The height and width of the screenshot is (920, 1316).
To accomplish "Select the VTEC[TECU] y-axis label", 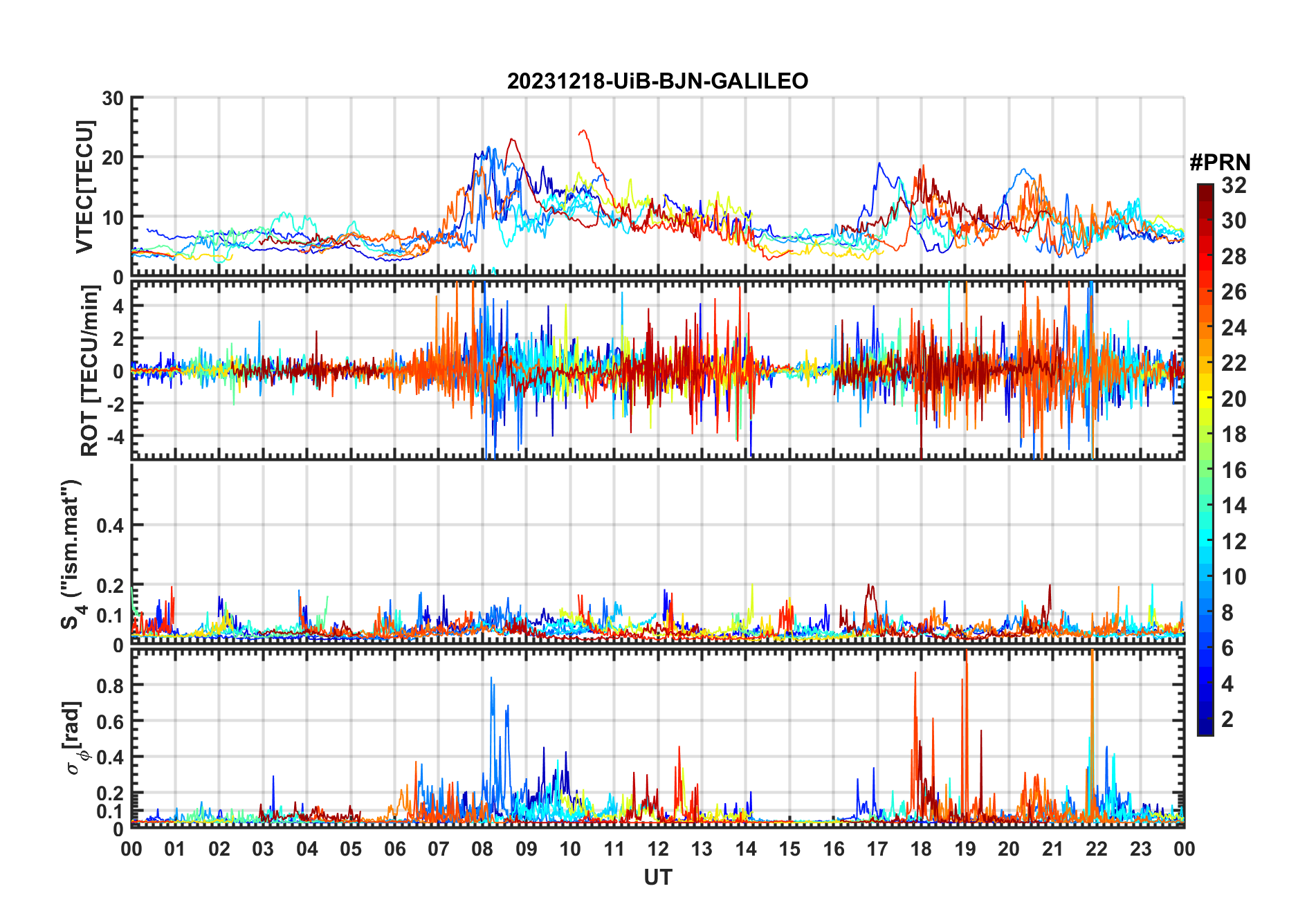I will pos(84,187).
